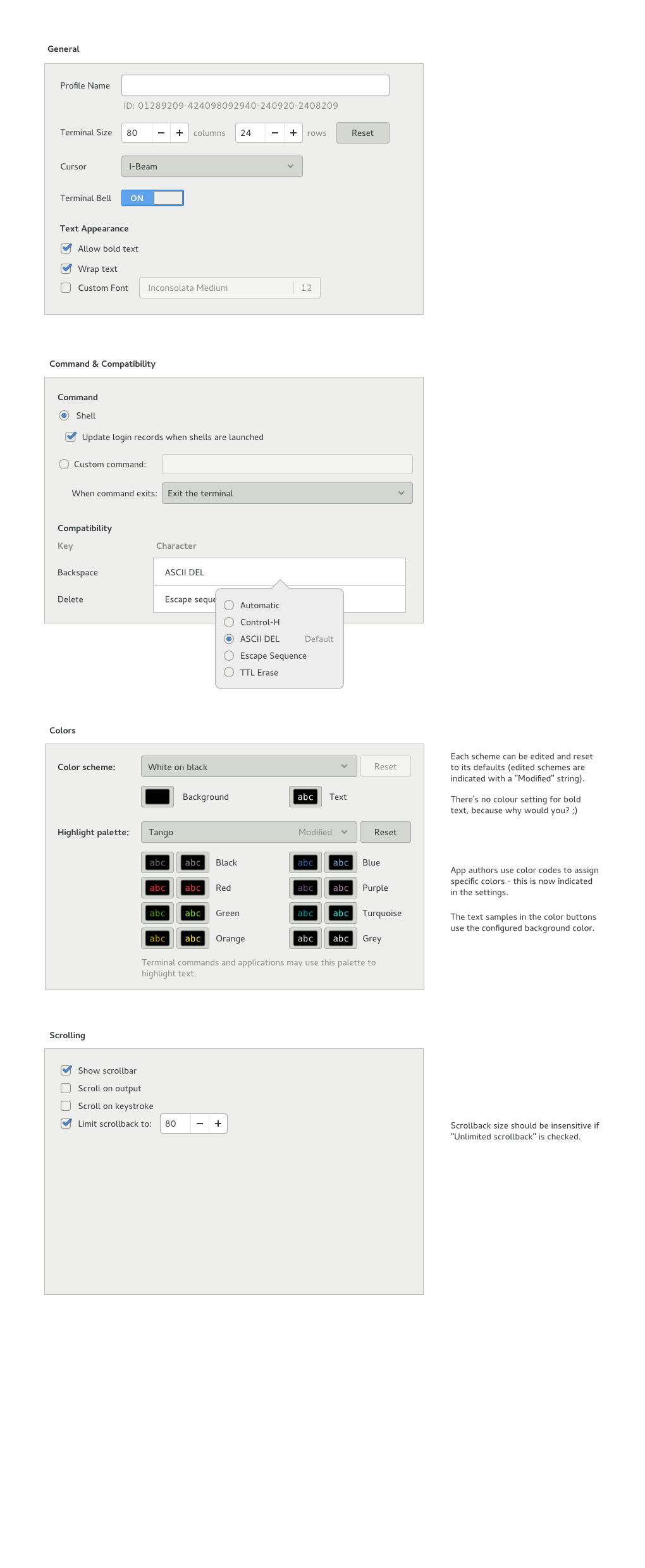The image size is (645, 1568).
Task: Open the Highlight palette Tango dropdown
Action: [249, 832]
